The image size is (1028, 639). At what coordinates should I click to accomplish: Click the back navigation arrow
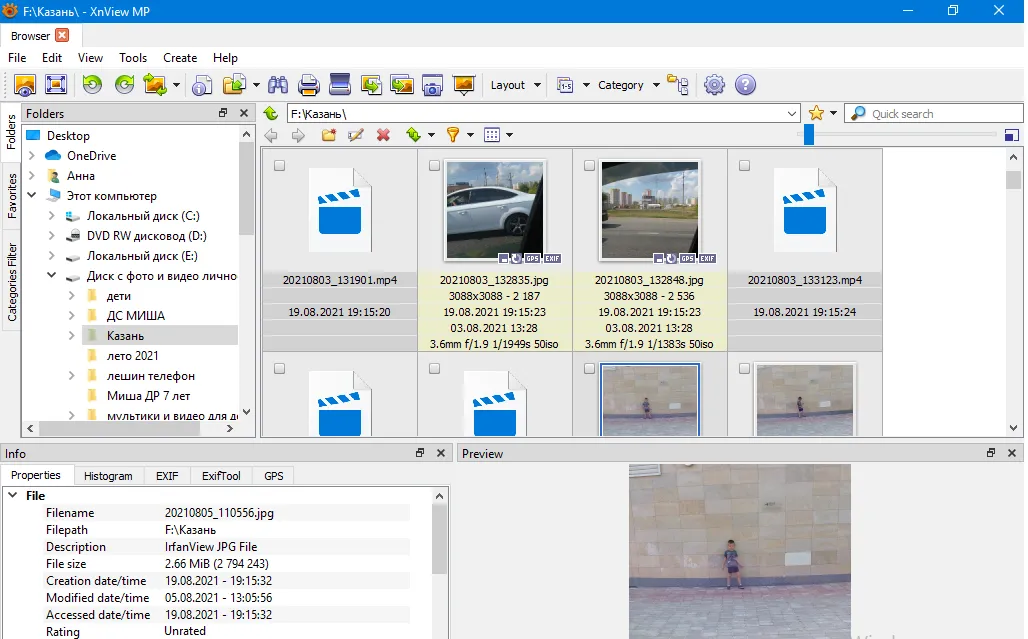tap(271, 135)
